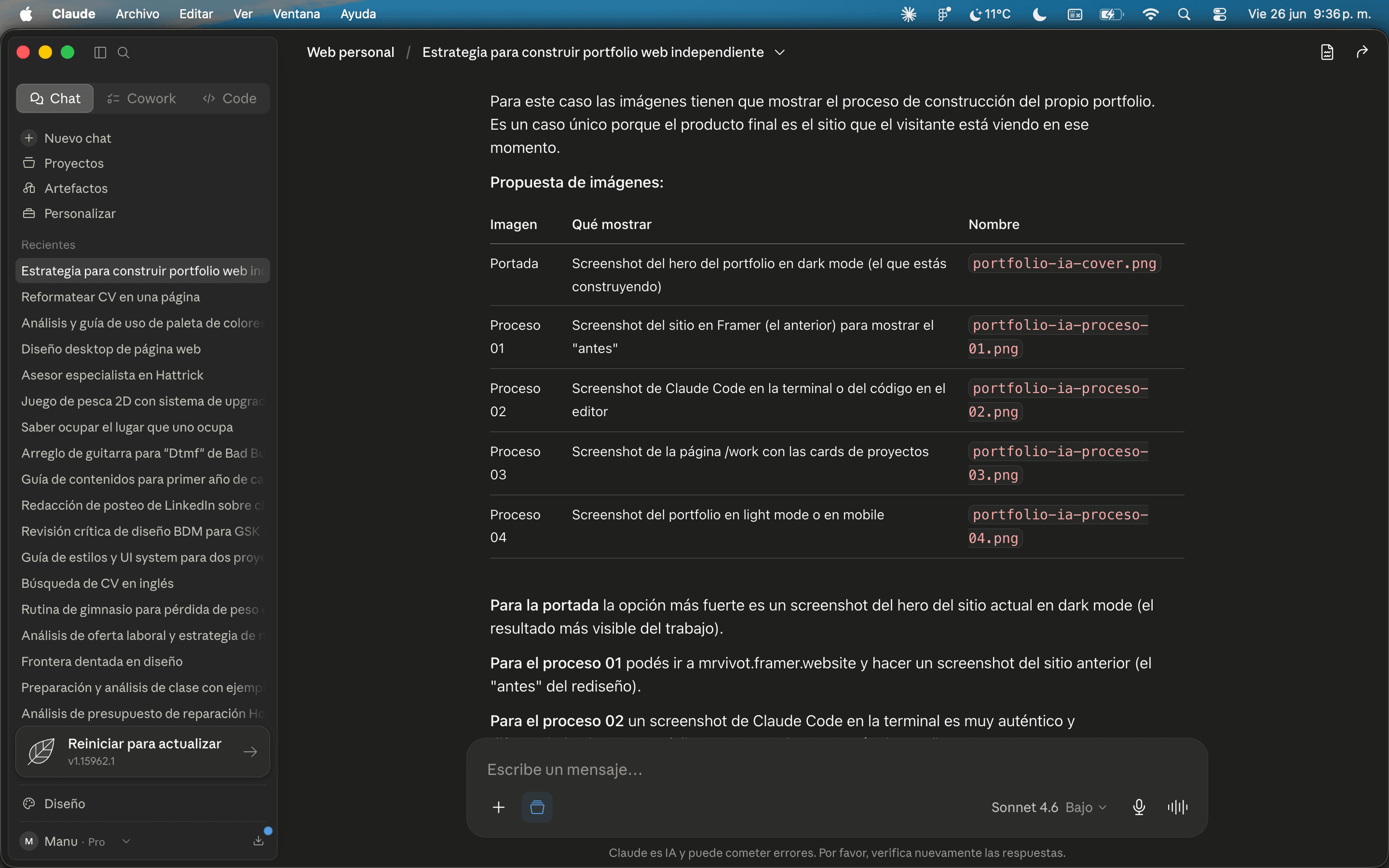
Task: Click the Claude starburst menu bar icon
Action: pos(909,14)
